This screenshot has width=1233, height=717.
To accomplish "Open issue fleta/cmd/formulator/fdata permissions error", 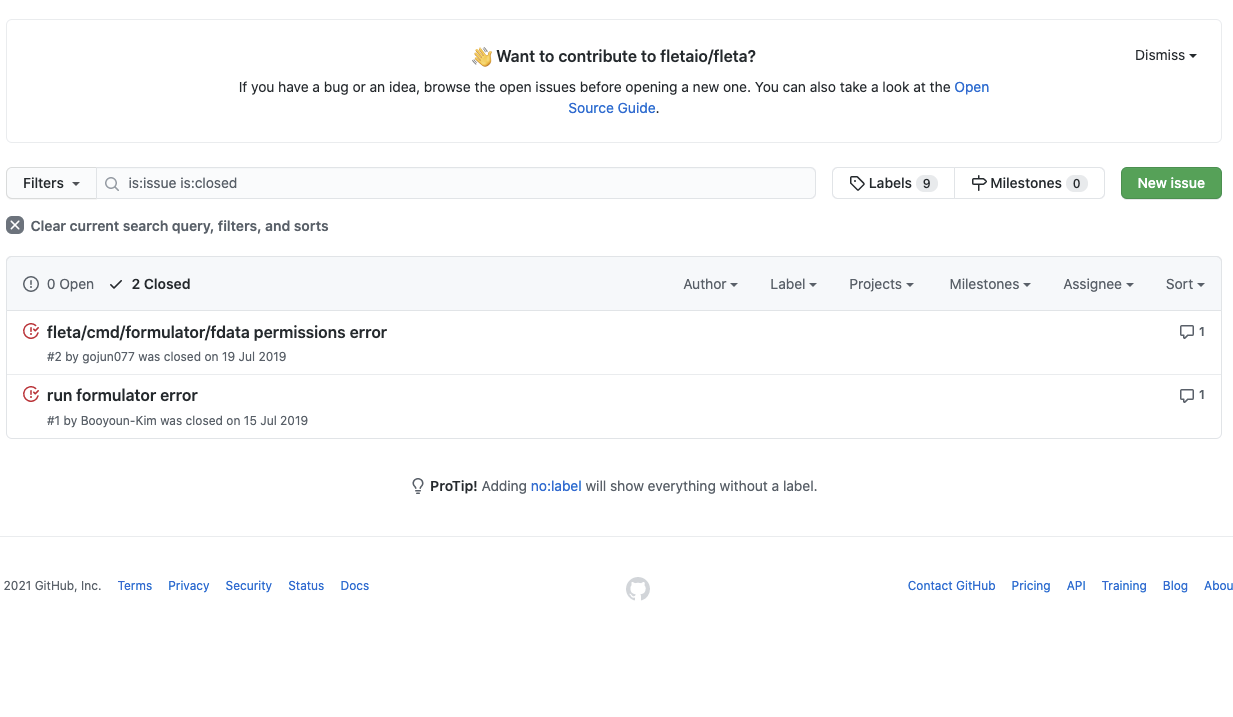I will 217,332.
